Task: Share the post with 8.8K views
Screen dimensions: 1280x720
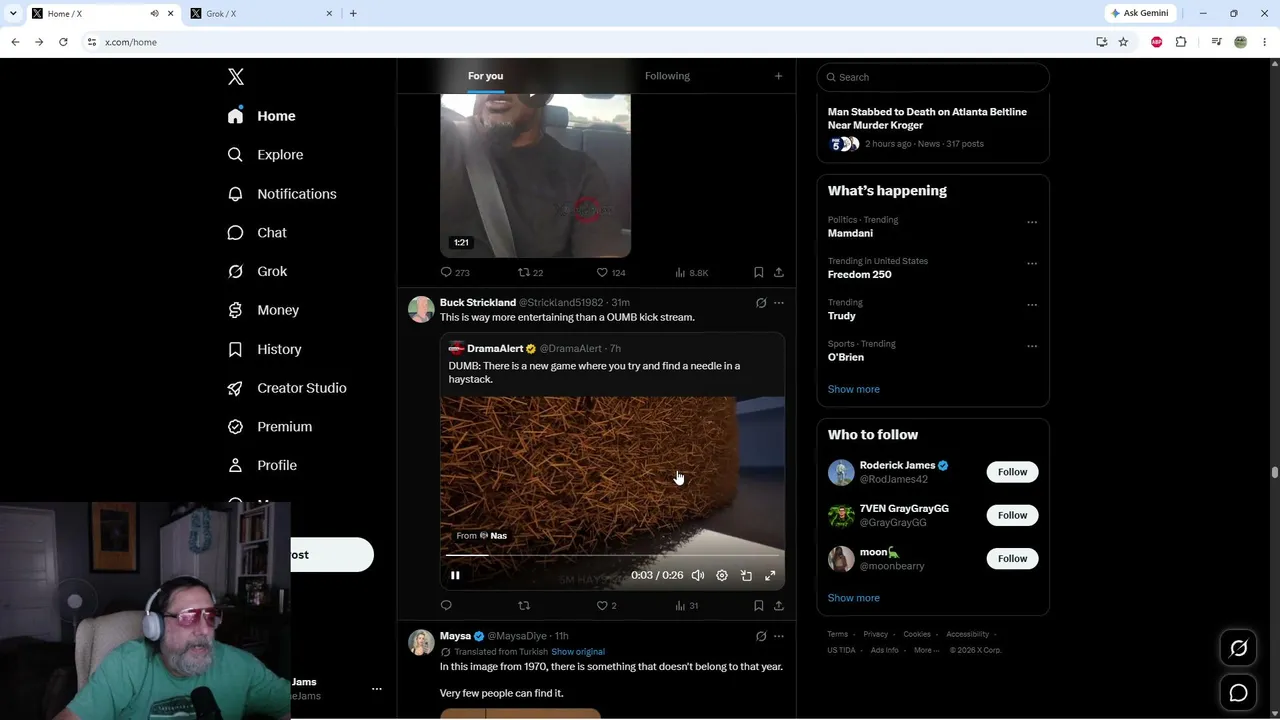Action: click(779, 272)
